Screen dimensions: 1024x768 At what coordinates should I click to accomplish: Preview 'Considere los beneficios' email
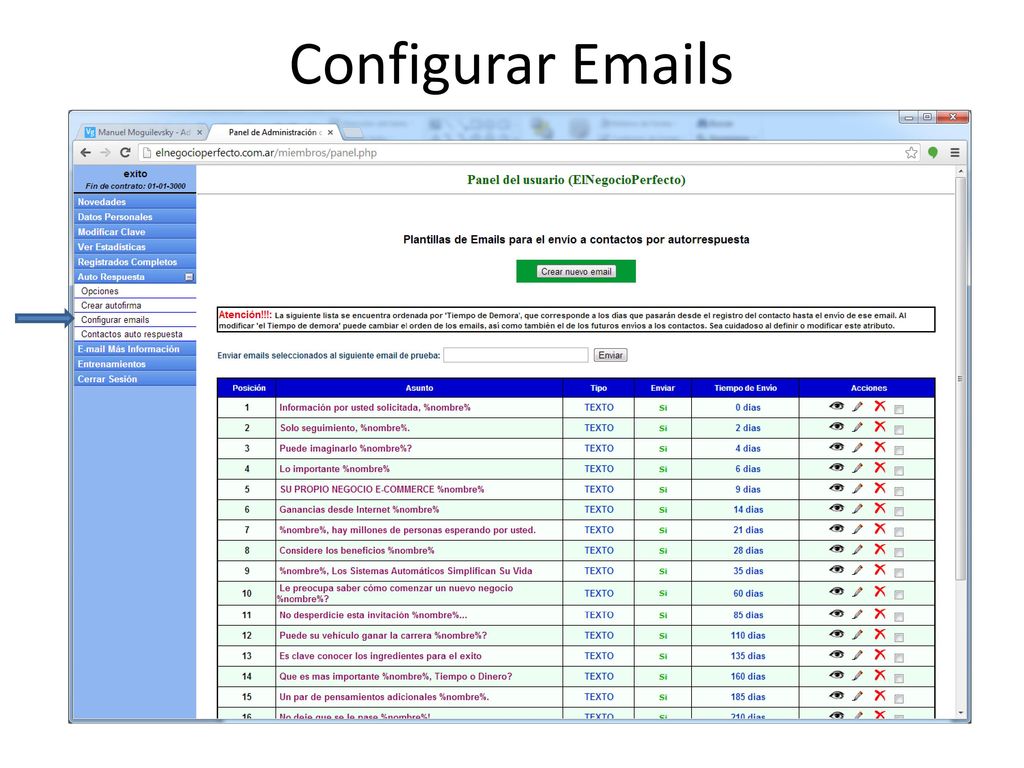(x=836, y=549)
